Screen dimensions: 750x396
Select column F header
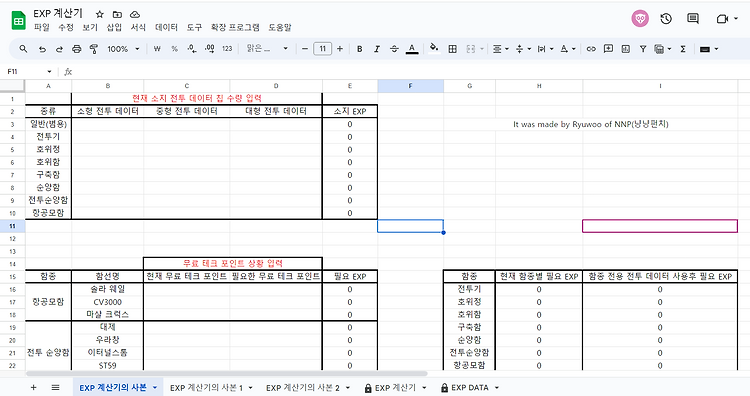pyautogui.click(x=410, y=86)
